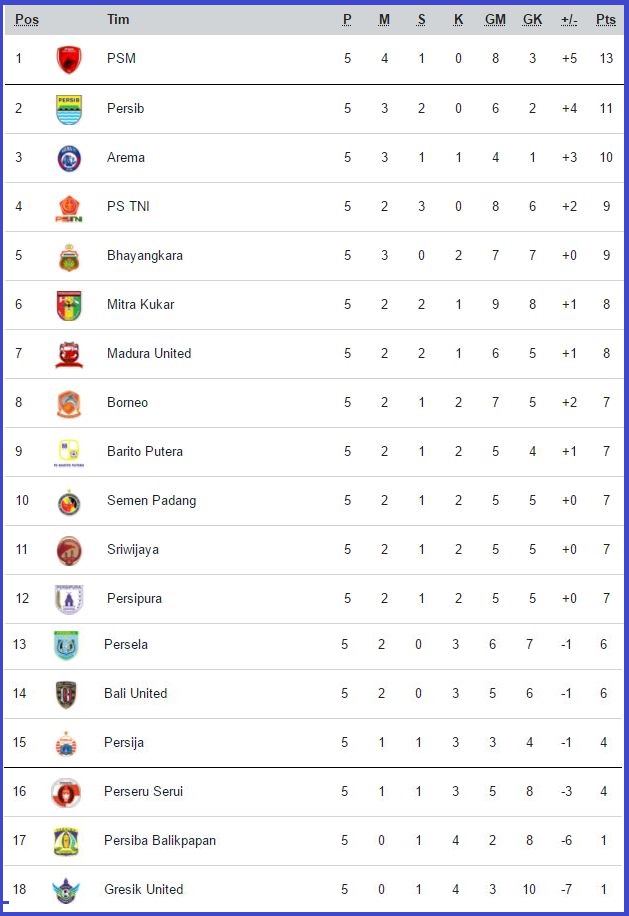The width and height of the screenshot is (629, 916).
Task: Select the Pos column header
Action: [27, 20]
